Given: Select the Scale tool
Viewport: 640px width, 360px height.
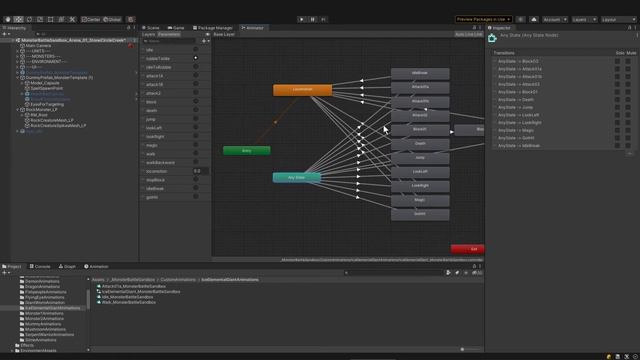Looking at the screenshot, I should coord(40,19).
